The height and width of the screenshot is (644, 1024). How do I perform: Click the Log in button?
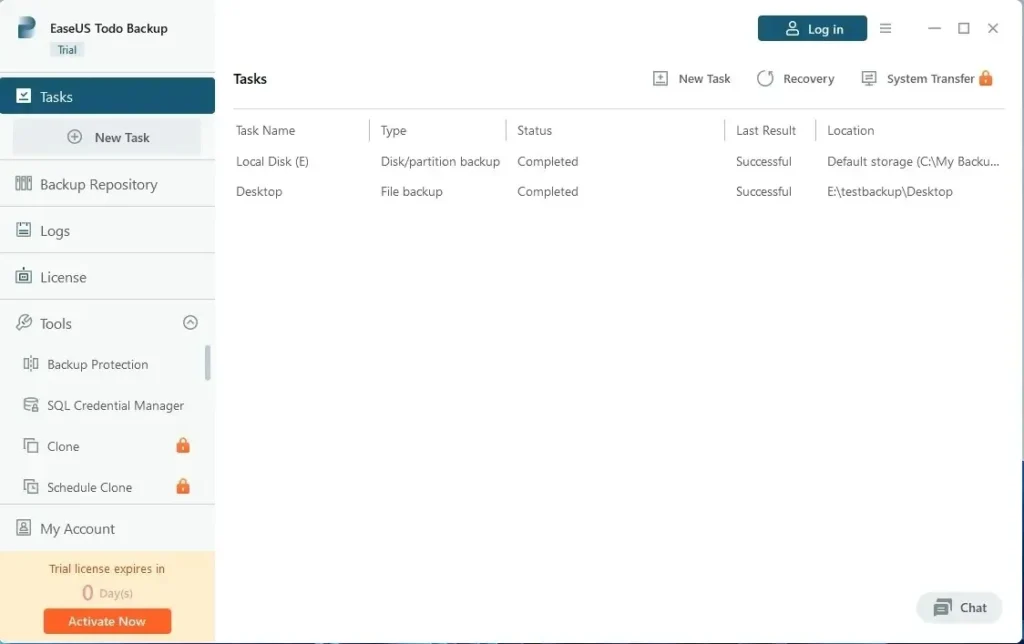tap(812, 28)
